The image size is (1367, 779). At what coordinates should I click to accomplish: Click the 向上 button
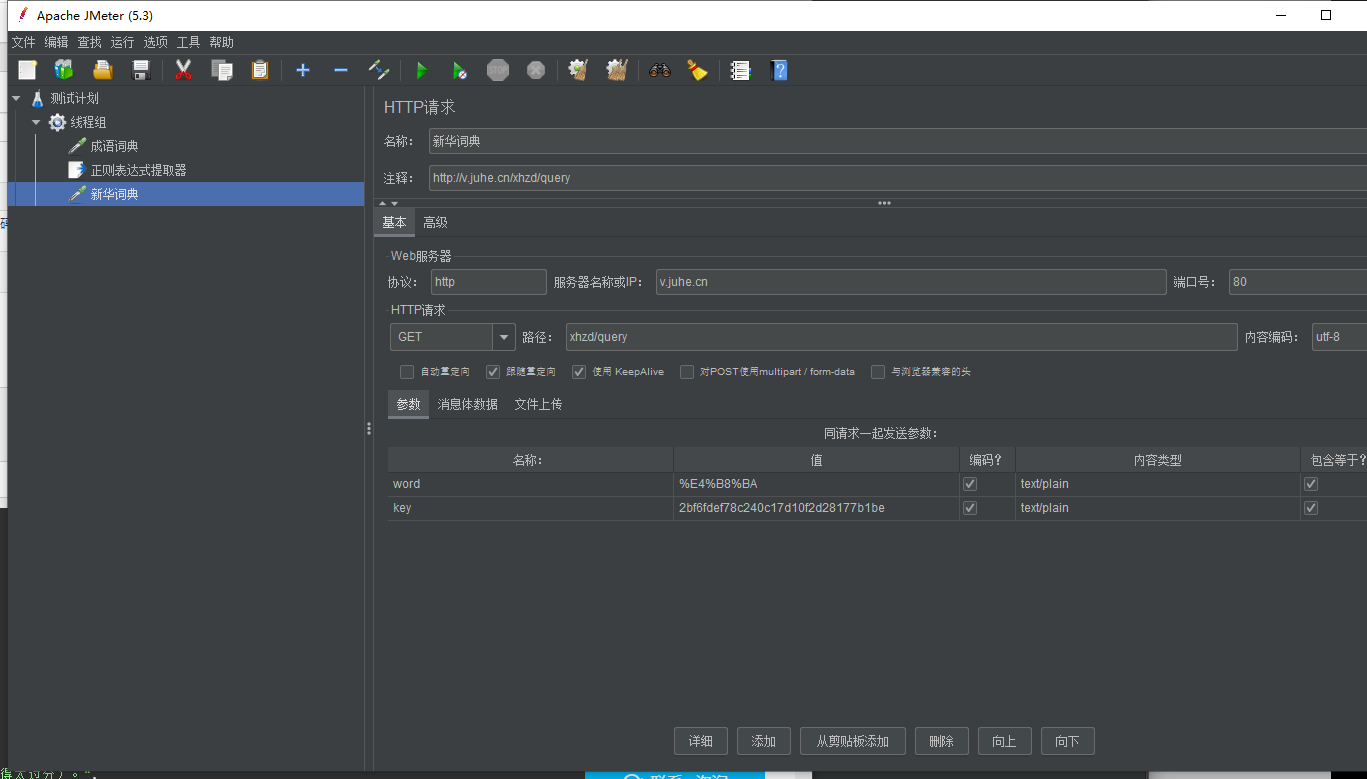pyautogui.click(x=1004, y=741)
